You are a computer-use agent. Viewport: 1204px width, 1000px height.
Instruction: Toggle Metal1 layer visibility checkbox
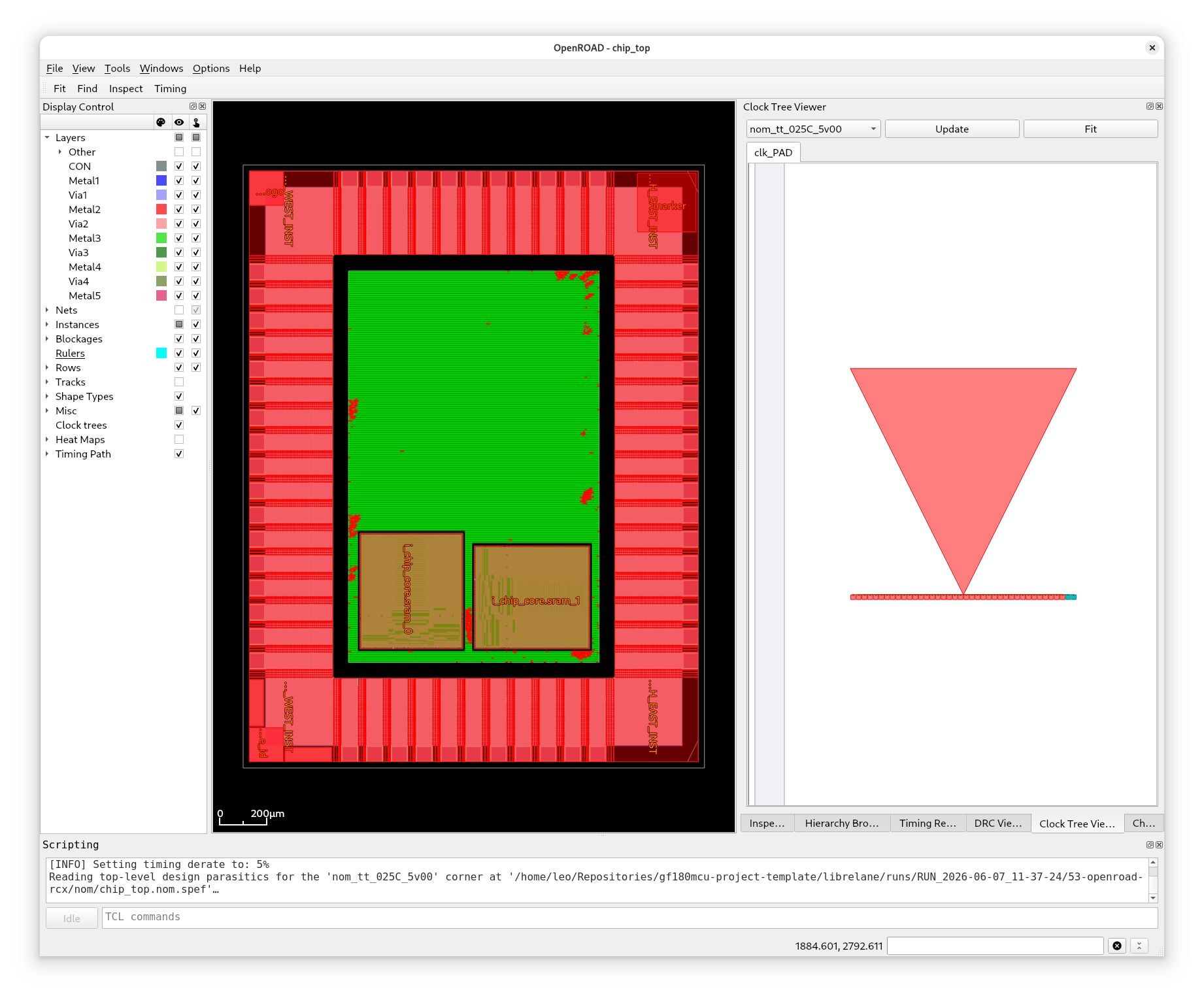[179, 180]
